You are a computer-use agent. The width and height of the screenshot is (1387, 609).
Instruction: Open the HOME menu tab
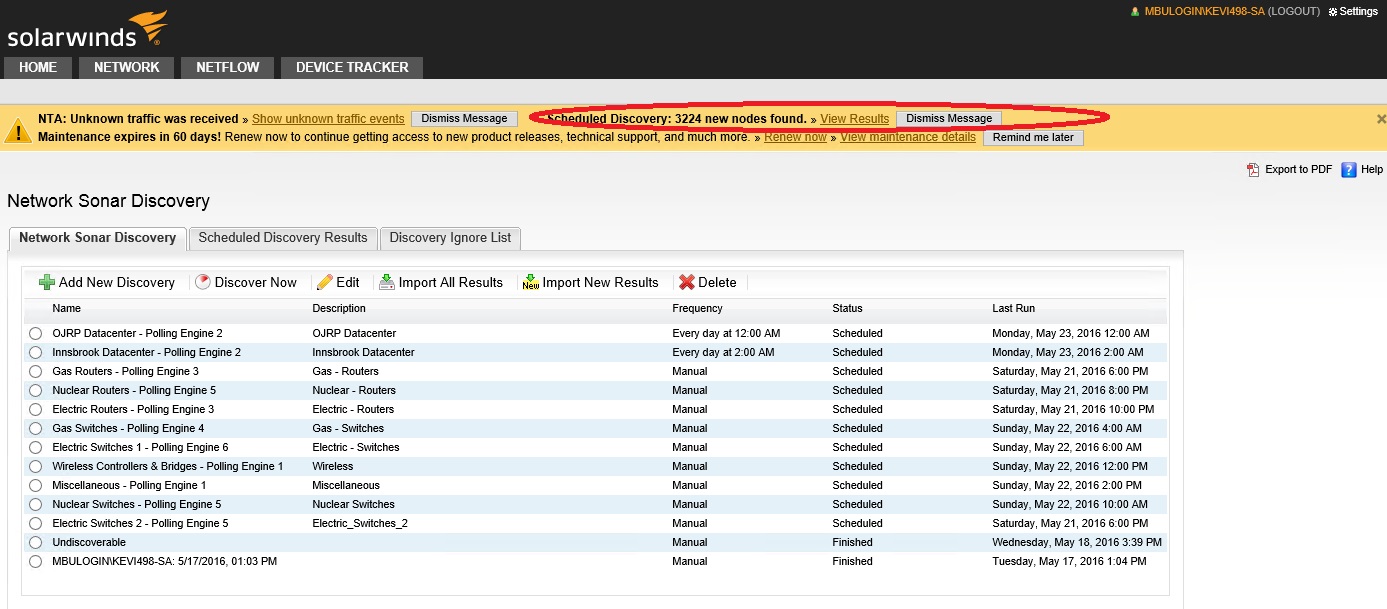coord(38,68)
